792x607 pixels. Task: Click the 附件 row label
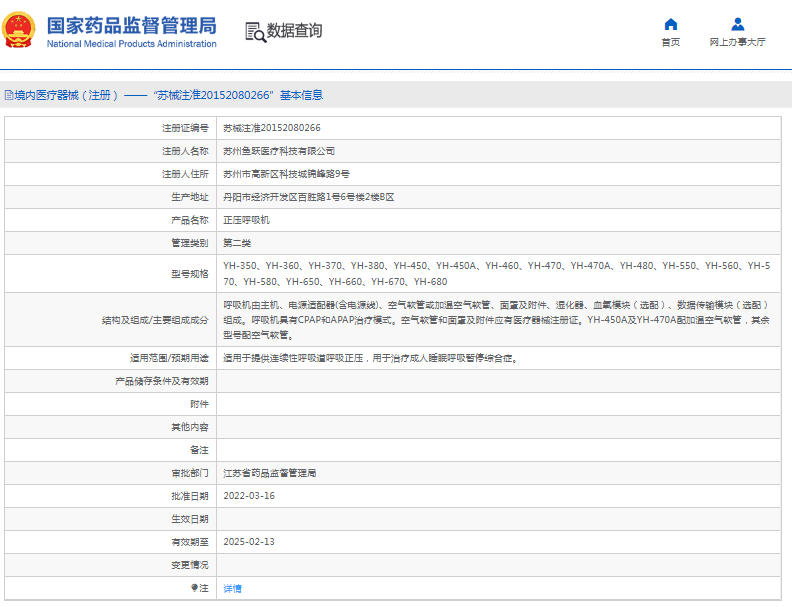(x=199, y=404)
